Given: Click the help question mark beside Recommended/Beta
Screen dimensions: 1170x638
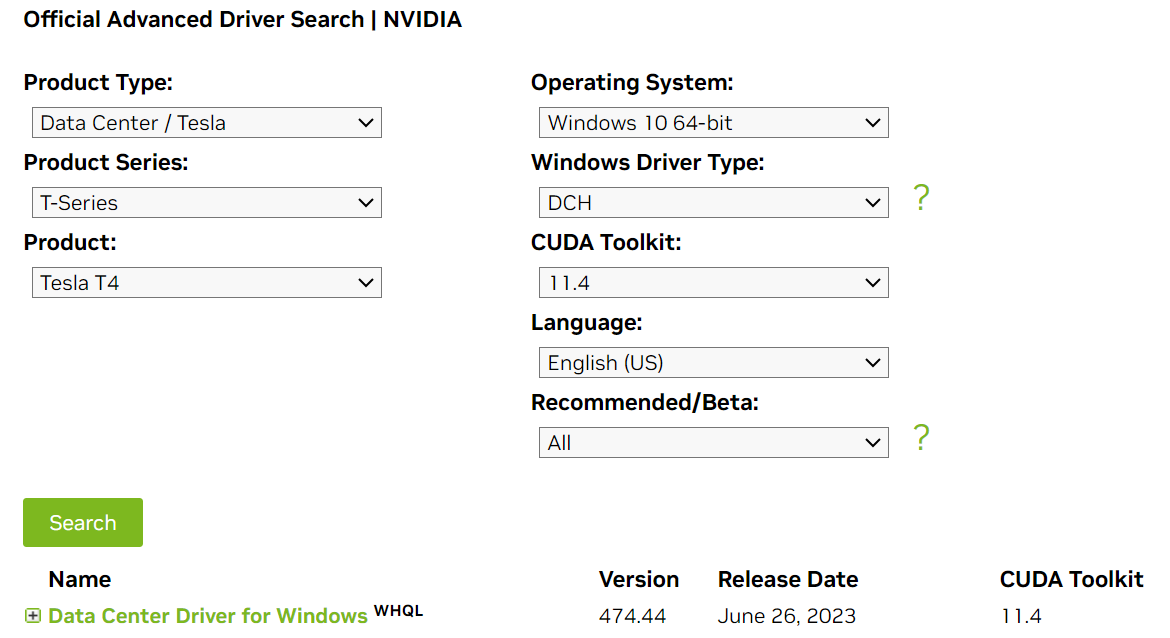Looking at the screenshot, I should (922, 437).
